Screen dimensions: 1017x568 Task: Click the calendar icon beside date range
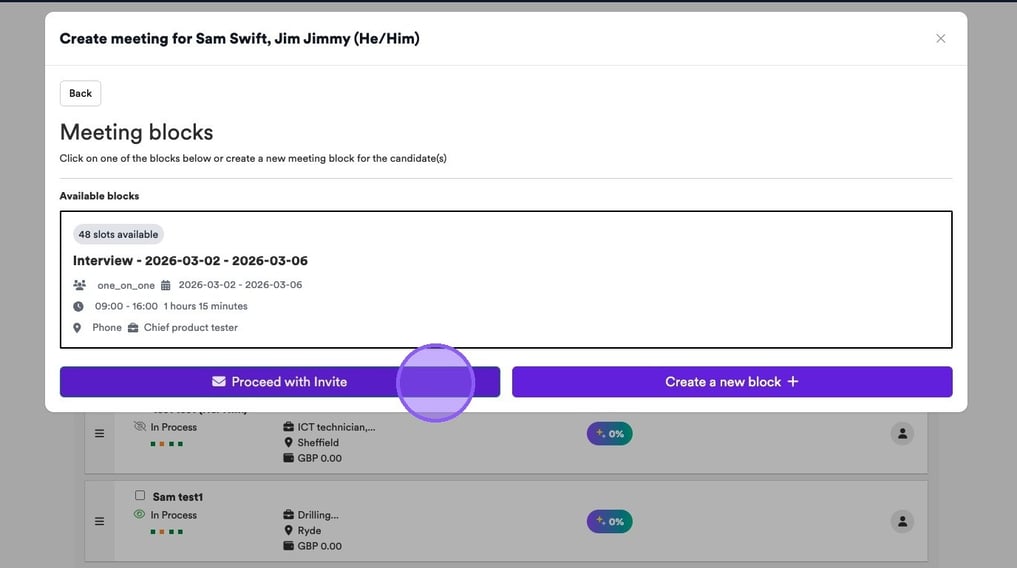tap(166, 286)
